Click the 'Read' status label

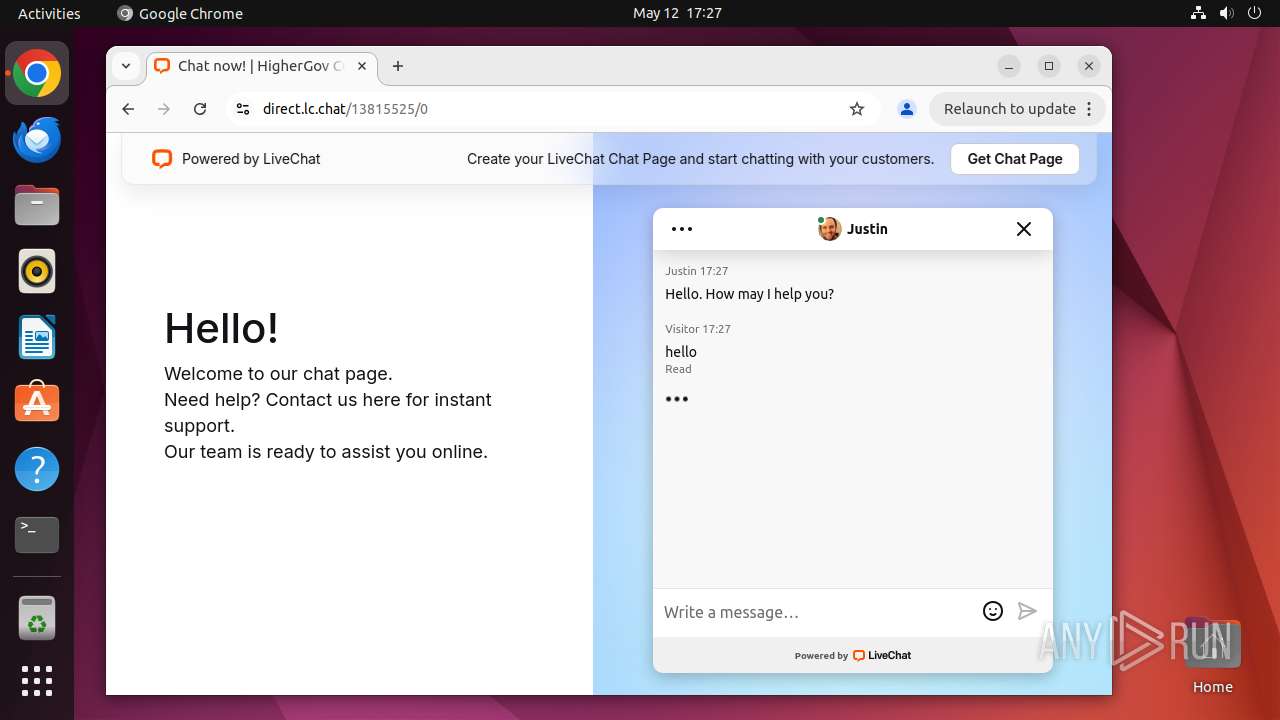point(678,369)
